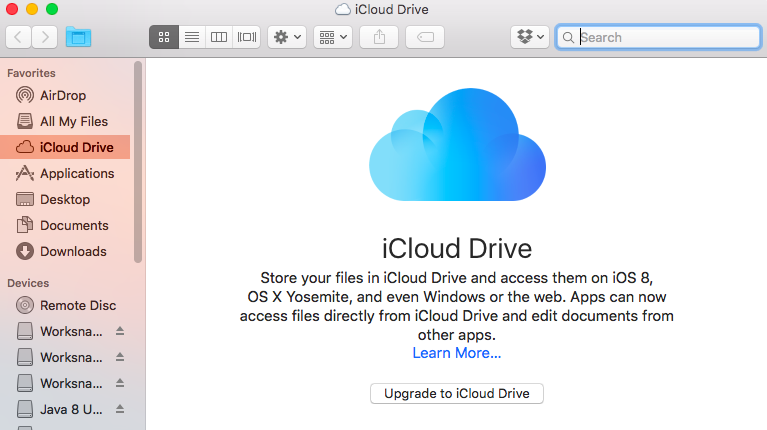Click the green zoom window button

pyautogui.click(x=52, y=9)
